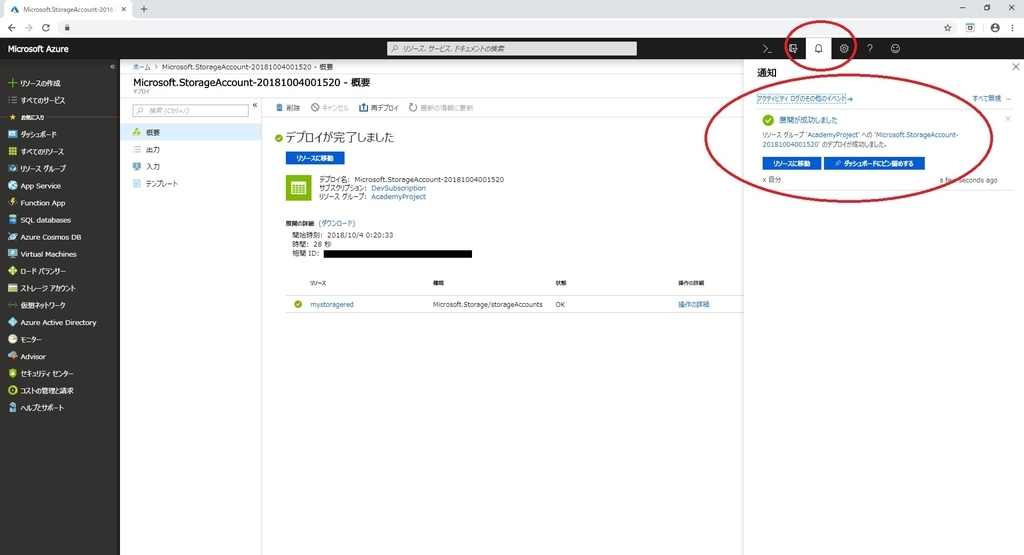Toggle the notifications bell icon
Viewport: 1024px width, 555px height.
click(818, 48)
